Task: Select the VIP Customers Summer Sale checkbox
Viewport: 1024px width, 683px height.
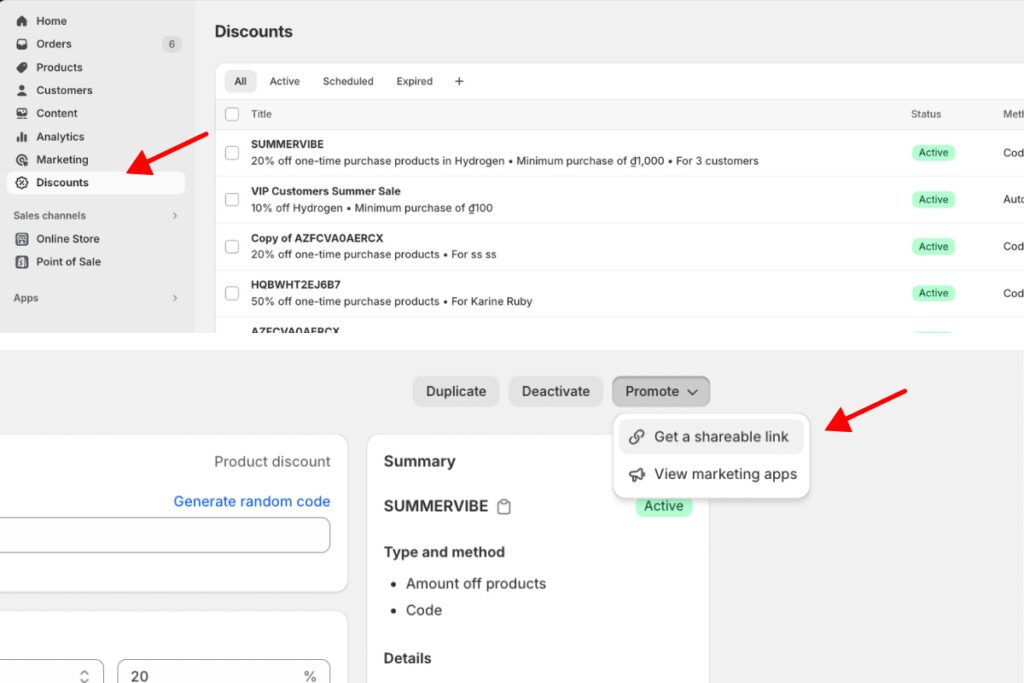Action: tap(232, 200)
